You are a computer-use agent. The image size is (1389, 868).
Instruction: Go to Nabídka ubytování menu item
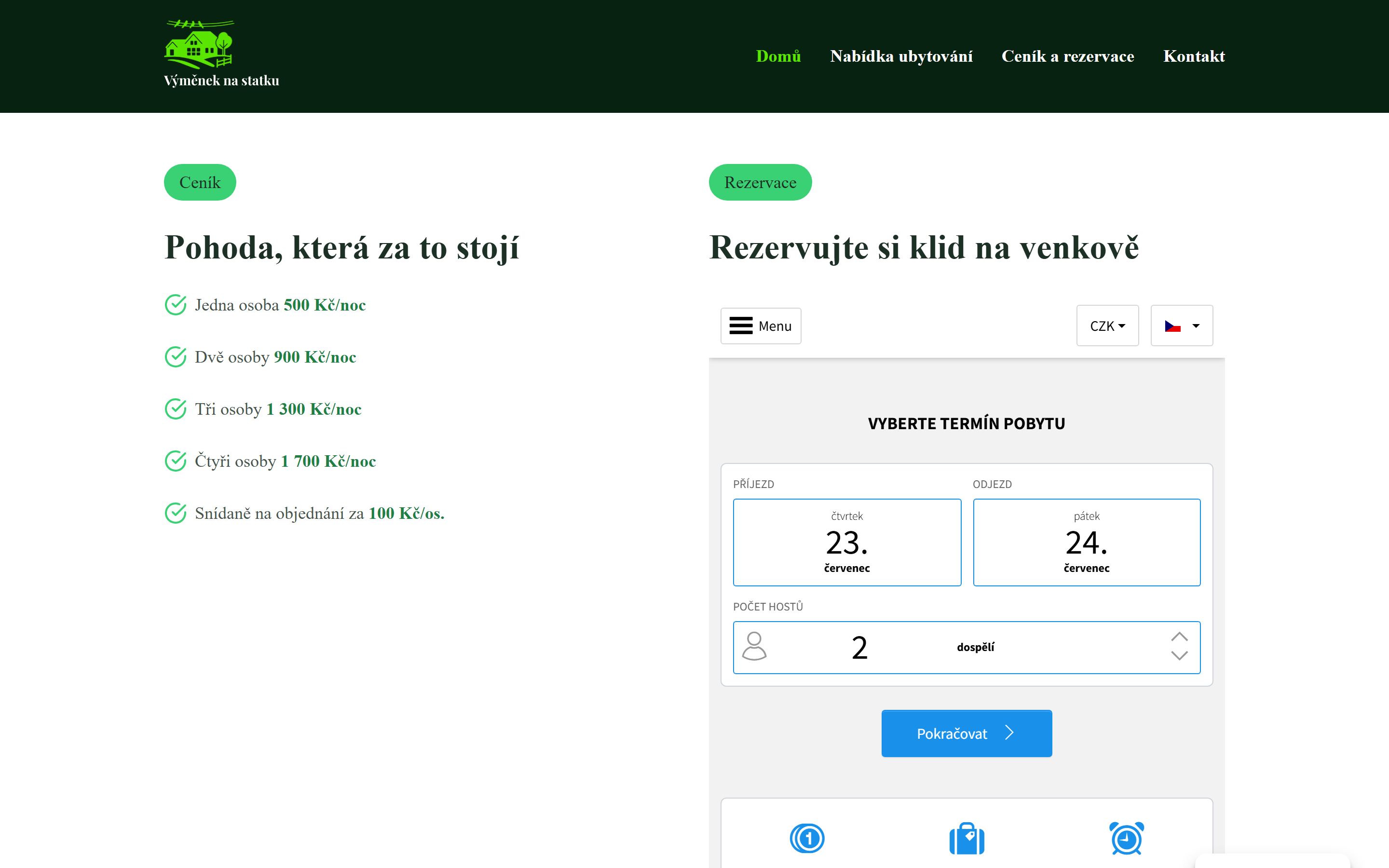(x=901, y=56)
